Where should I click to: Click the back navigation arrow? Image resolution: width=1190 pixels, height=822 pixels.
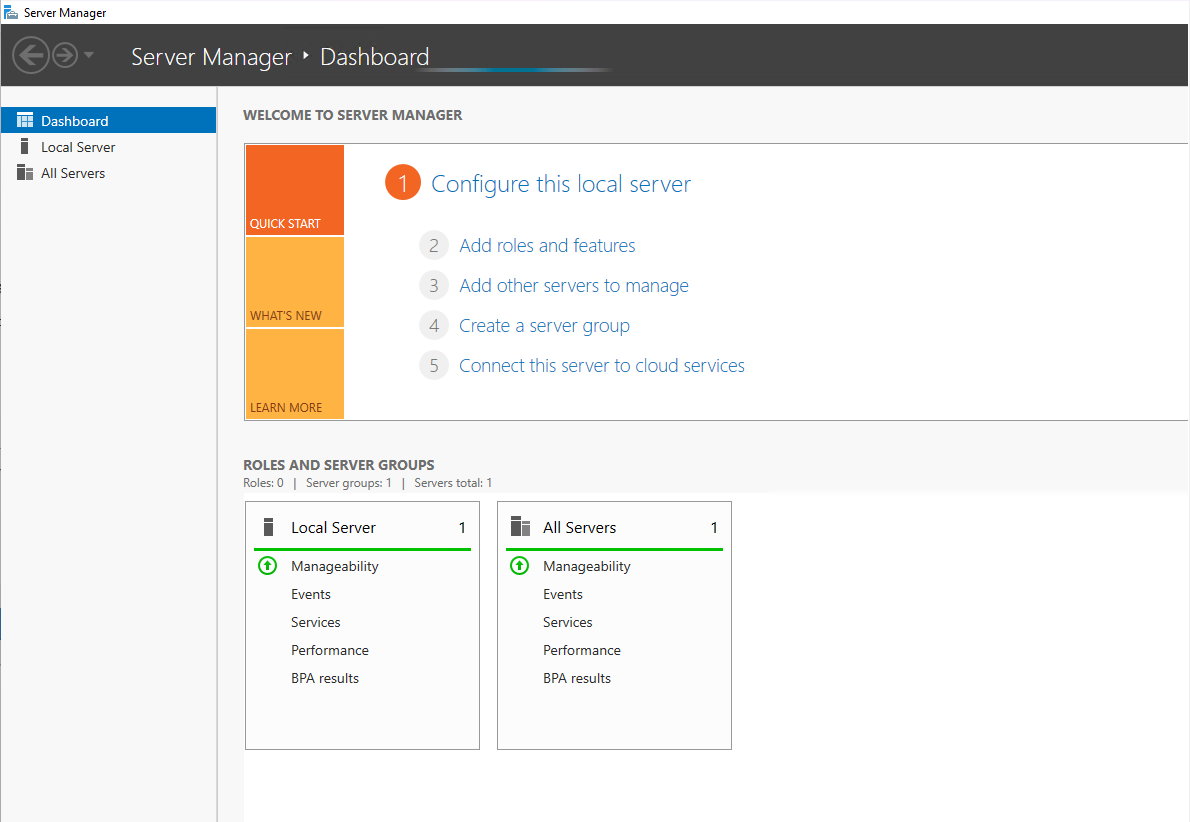[31, 55]
